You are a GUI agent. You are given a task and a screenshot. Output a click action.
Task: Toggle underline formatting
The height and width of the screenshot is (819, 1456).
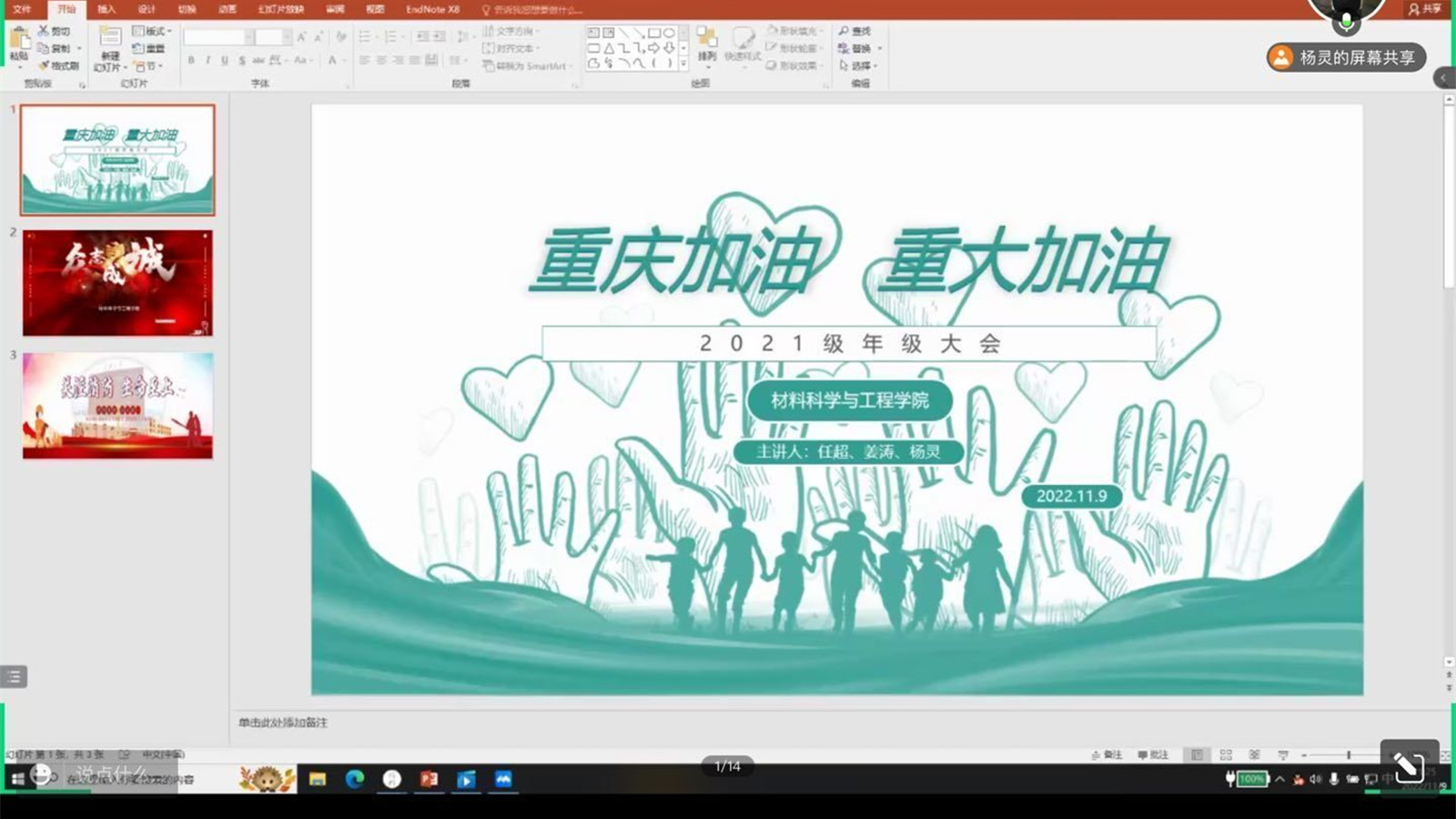225,60
